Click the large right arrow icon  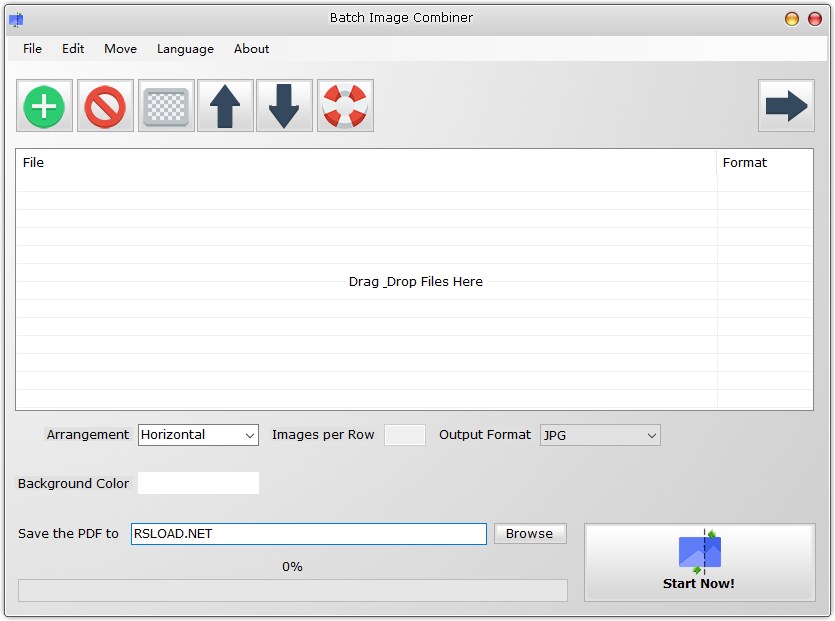pos(786,106)
